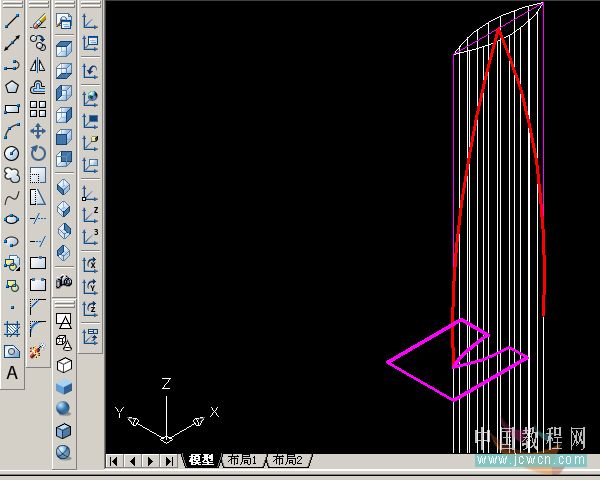This screenshot has height=480, width=600.
Task: Jump to the first layout tab arrow
Action: pos(114,461)
